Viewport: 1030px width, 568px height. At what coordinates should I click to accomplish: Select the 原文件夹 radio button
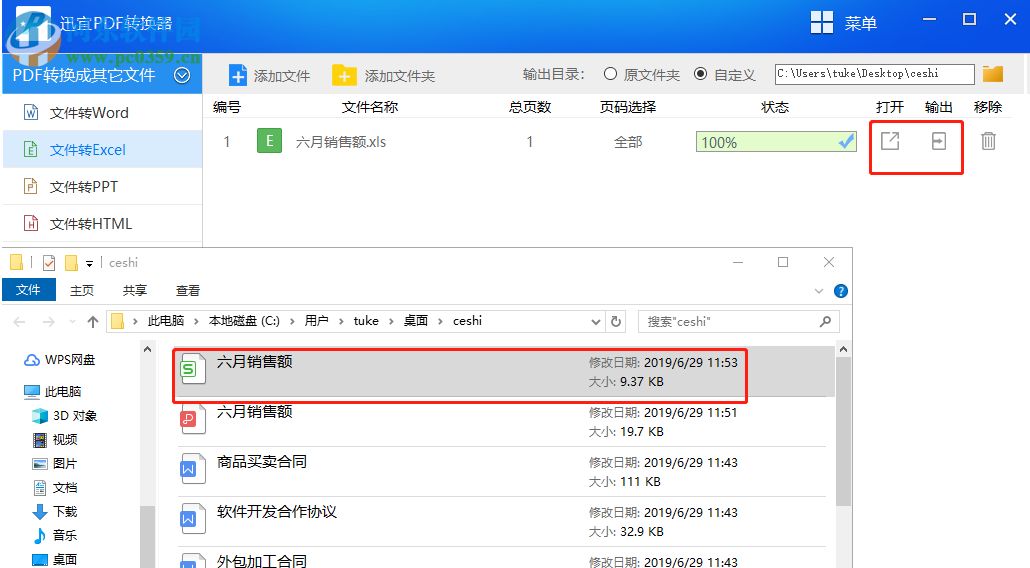610,74
